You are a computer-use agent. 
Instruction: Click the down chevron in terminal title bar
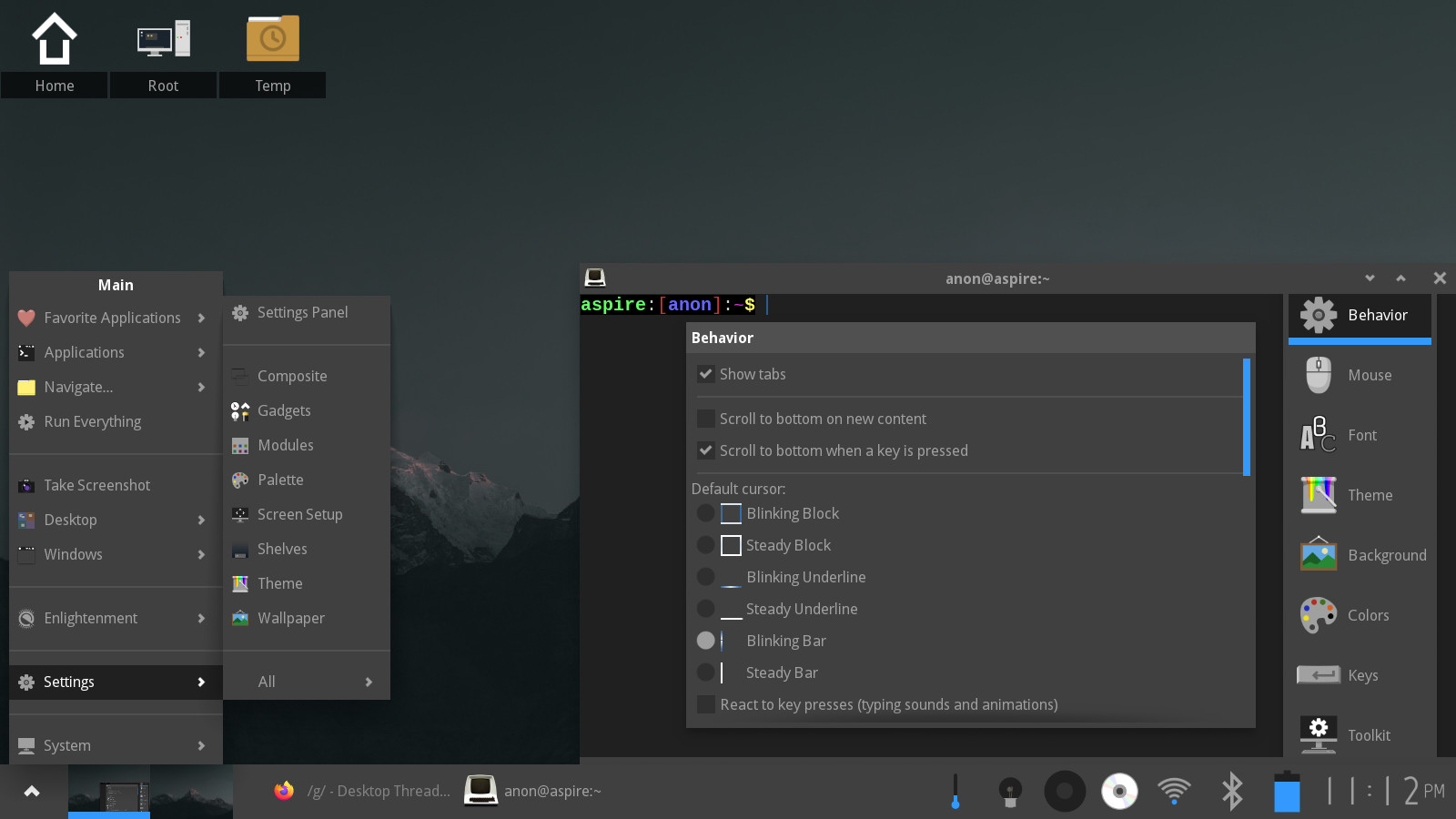(x=1370, y=278)
